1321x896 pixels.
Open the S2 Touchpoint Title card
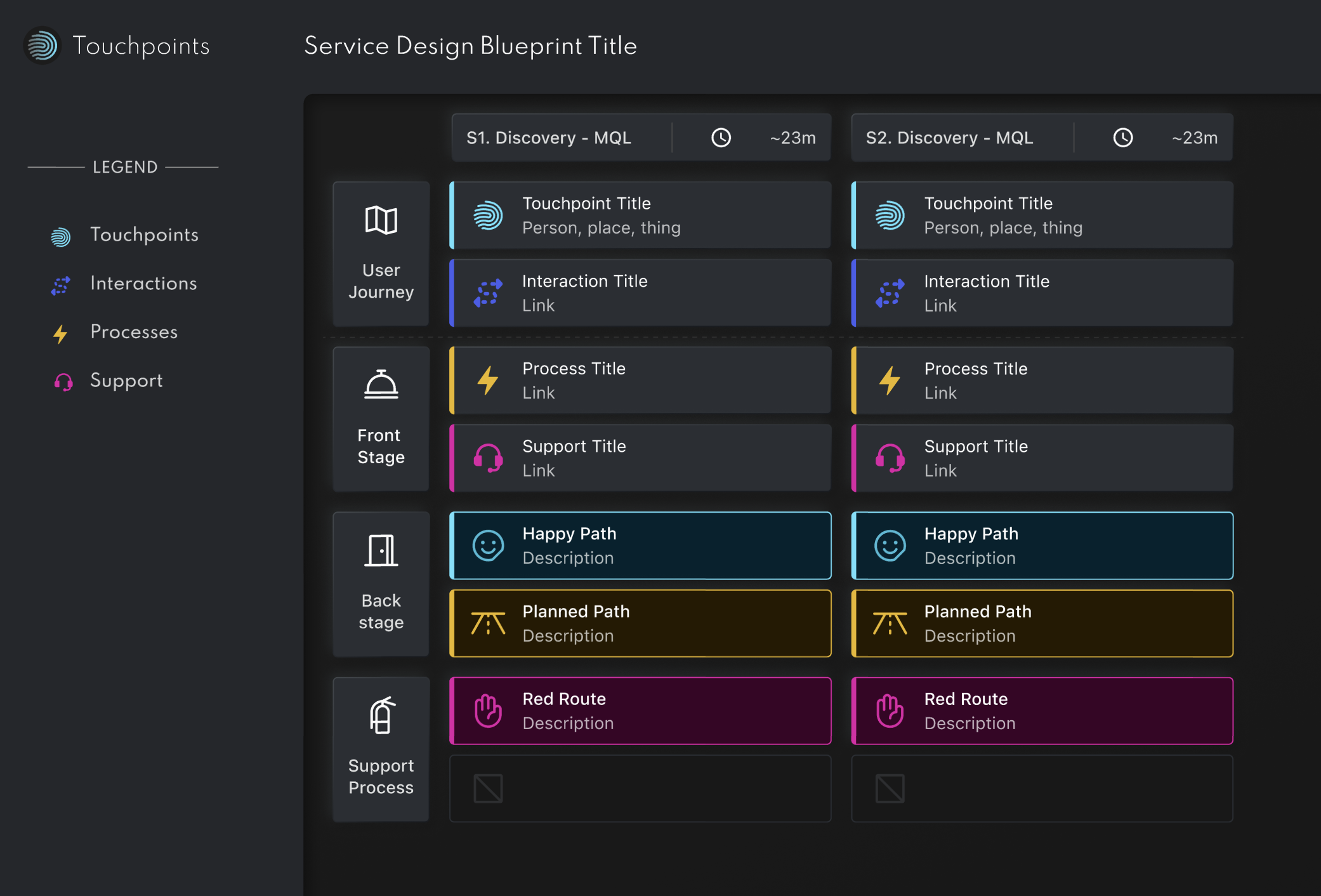point(1042,215)
